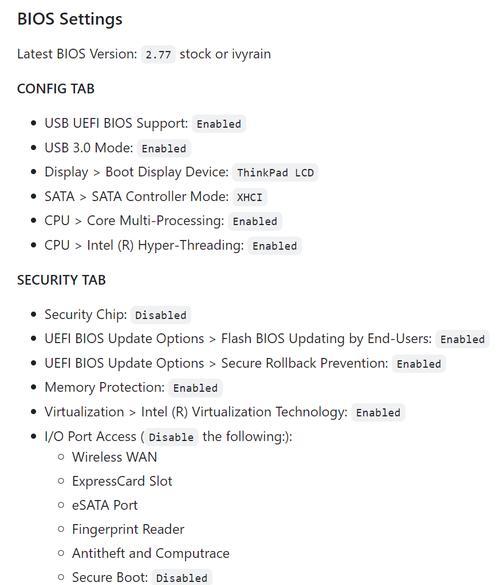
Task: Click the ThinkPad LCD code label
Action: coord(275,173)
